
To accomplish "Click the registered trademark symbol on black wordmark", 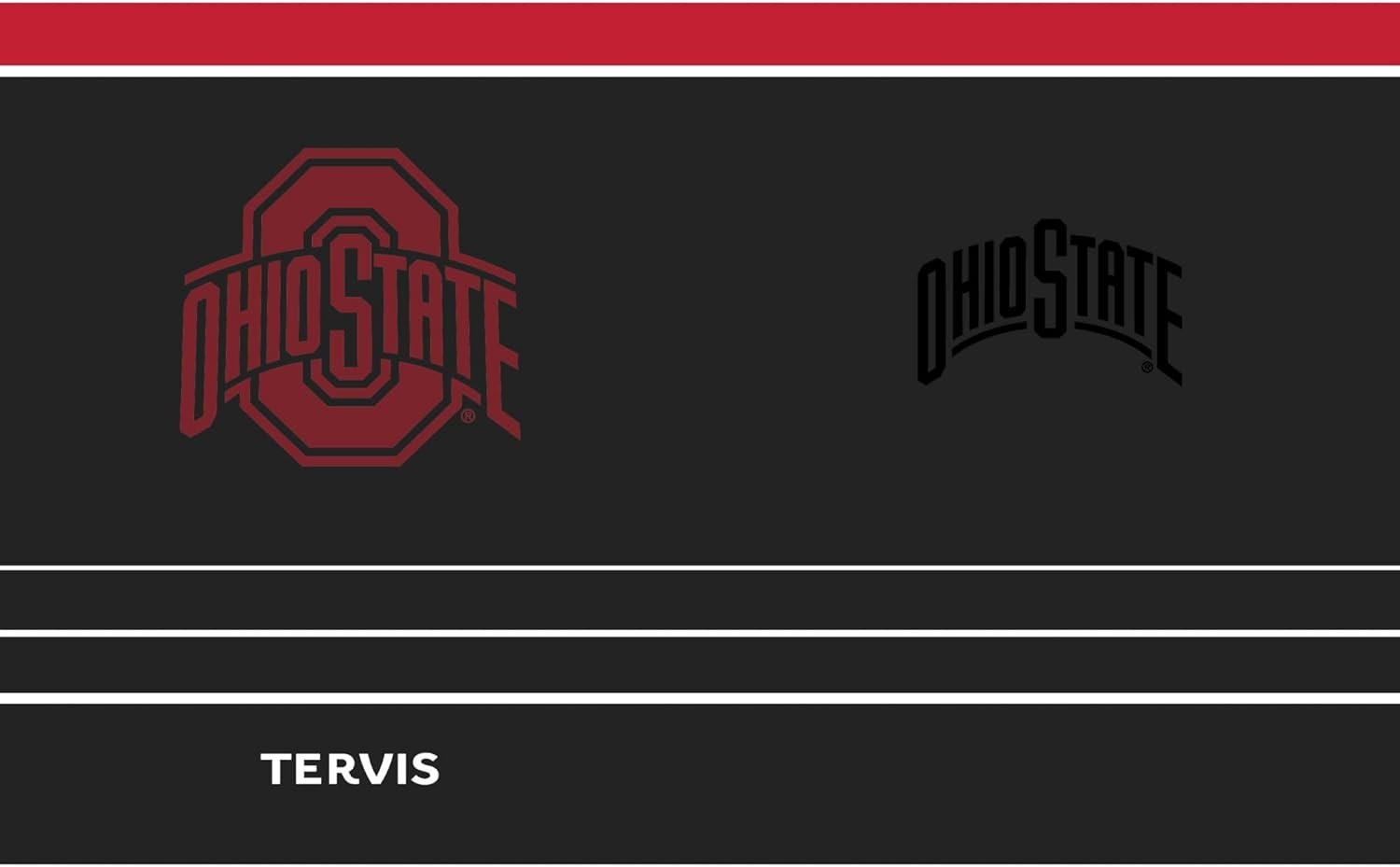I will 1147,367.
